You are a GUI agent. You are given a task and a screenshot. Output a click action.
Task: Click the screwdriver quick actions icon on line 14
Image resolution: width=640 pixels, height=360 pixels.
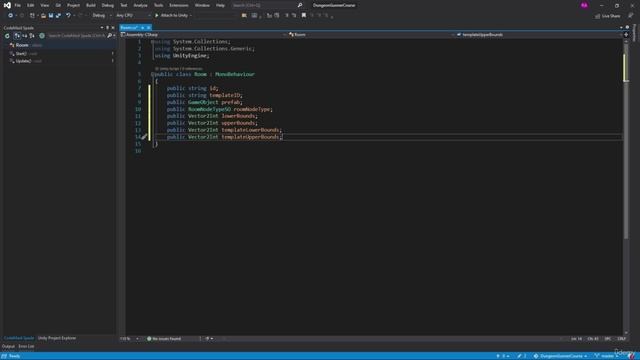pyautogui.click(x=144, y=137)
